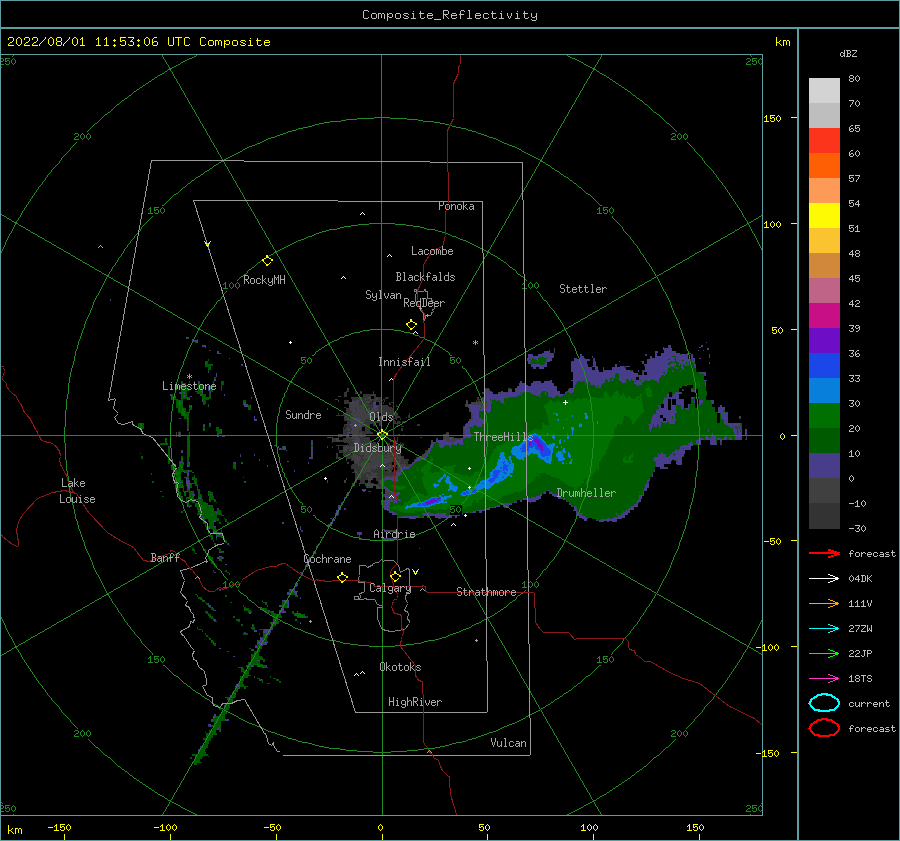Click the Okotoks town label
Viewport: 900px width, 841px height.
pos(400,667)
